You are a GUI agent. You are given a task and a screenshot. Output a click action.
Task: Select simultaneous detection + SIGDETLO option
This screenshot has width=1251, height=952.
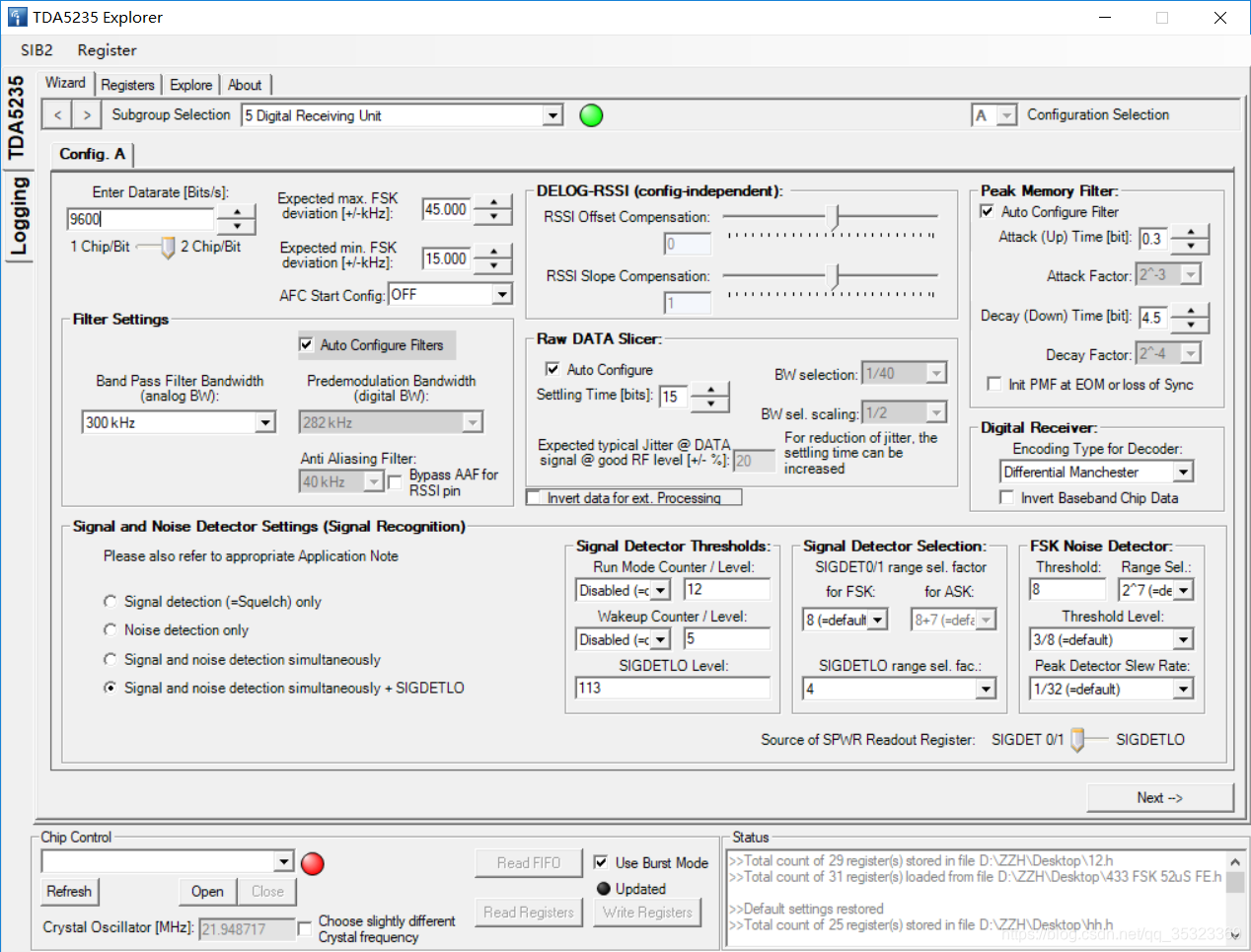point(110,688)
